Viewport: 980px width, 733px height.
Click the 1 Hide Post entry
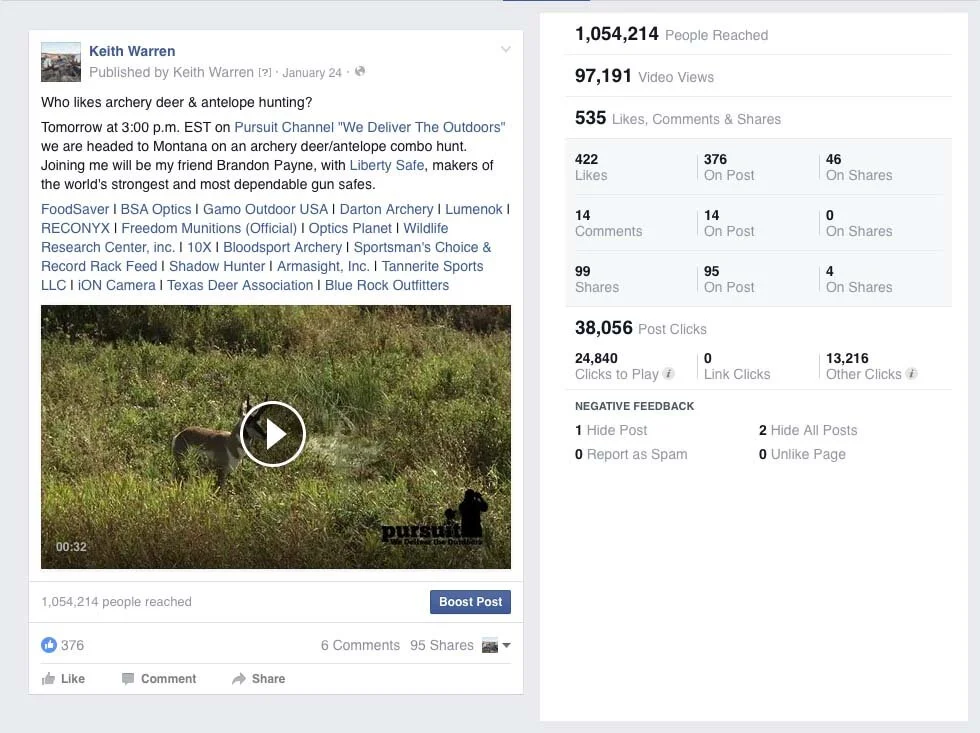[x=611, y=431]
